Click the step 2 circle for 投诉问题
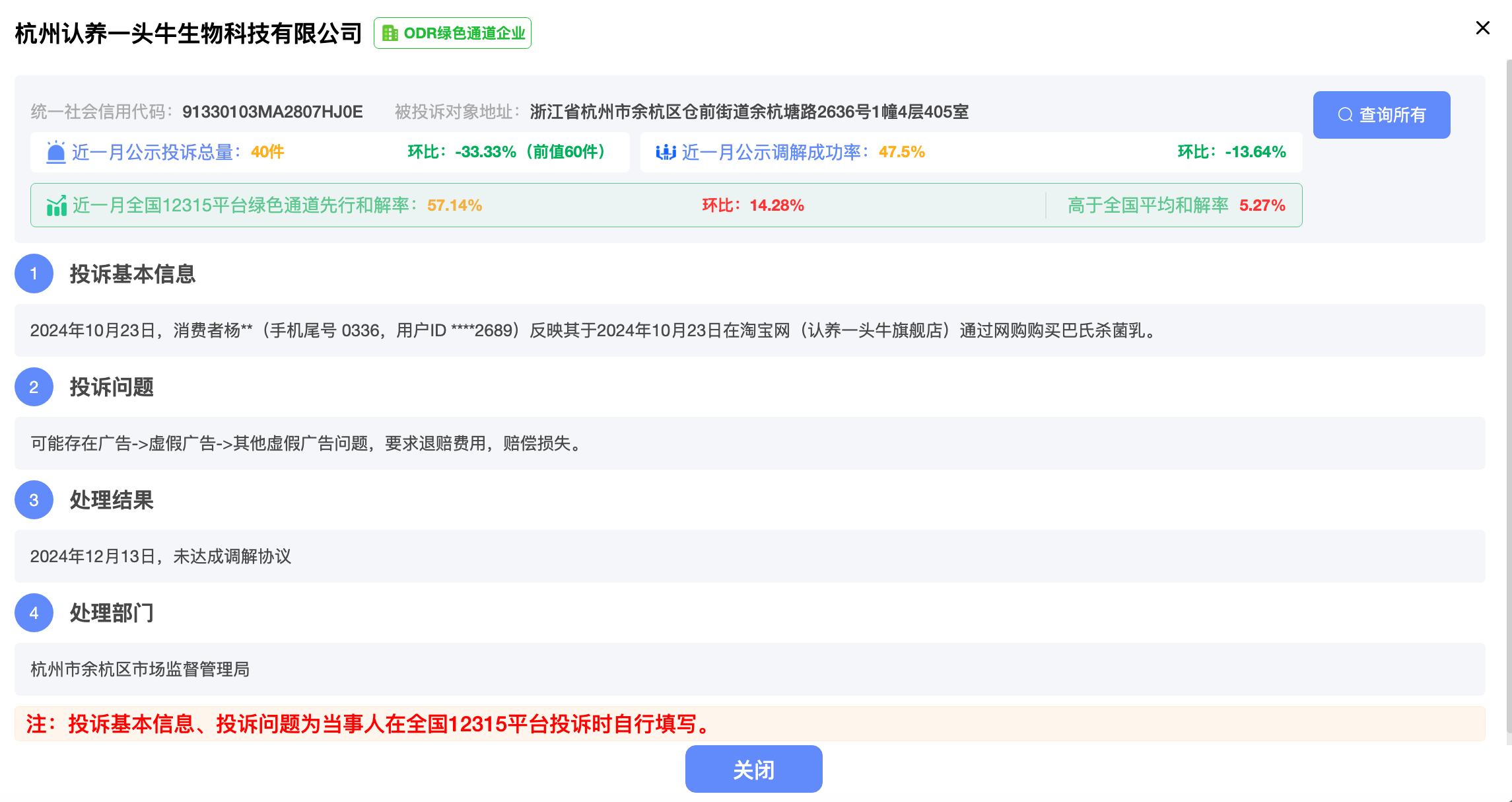Image resolution: width=1512 pixels, height=802 pixels. tap(34, 386)
